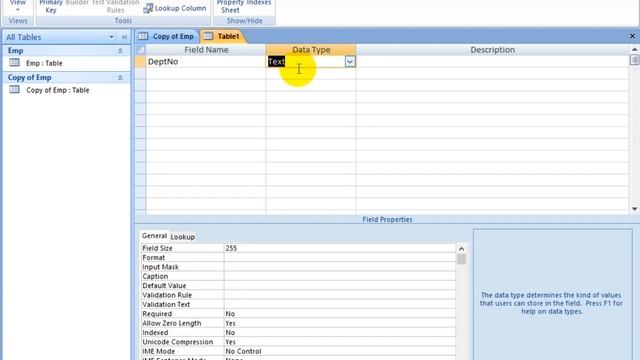
Task: Open the Indexes window
Action: 259,2
